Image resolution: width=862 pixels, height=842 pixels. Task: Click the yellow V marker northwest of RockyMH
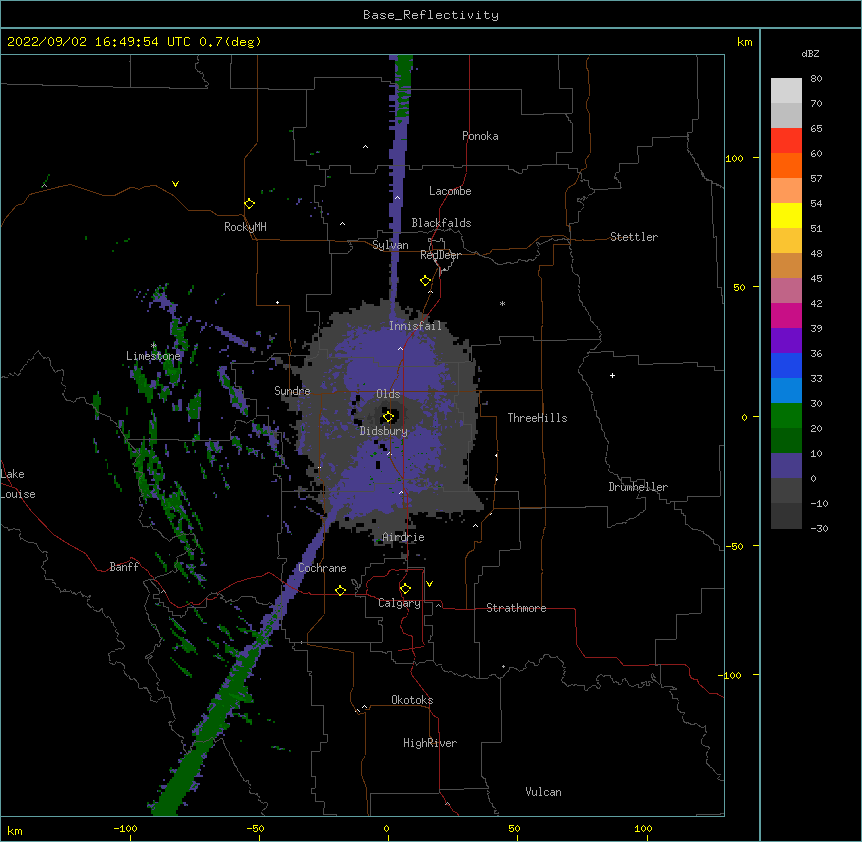(175, 184)
